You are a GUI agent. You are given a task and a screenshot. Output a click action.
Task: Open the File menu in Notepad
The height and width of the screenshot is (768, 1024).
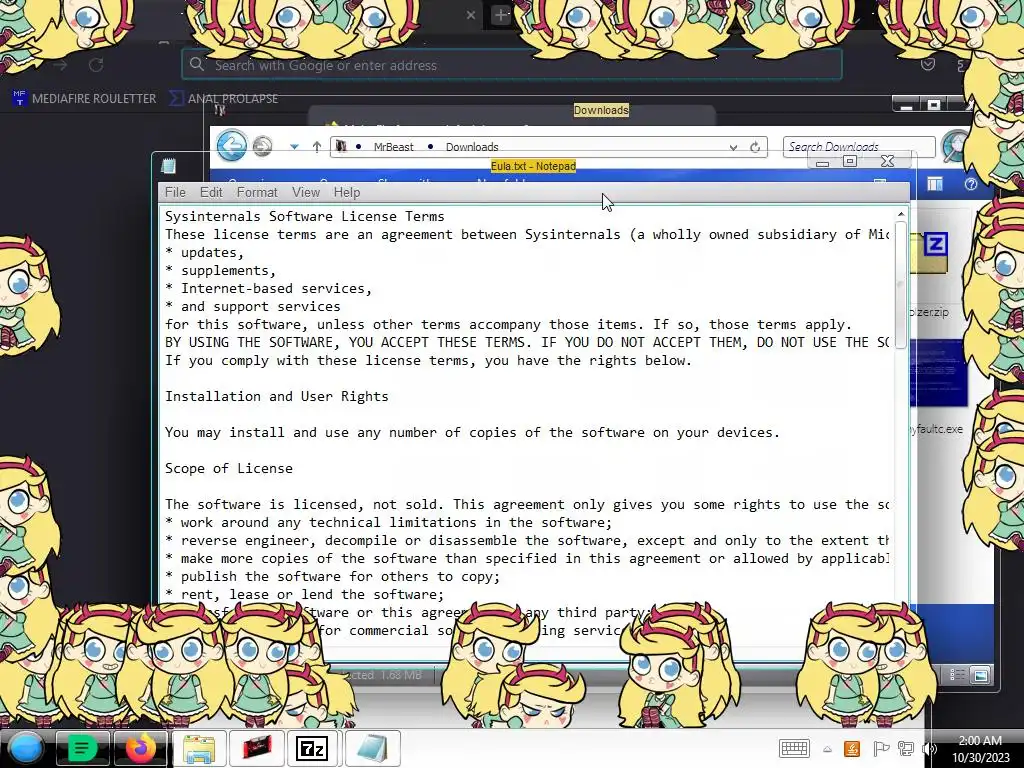[x=175, y=192]
